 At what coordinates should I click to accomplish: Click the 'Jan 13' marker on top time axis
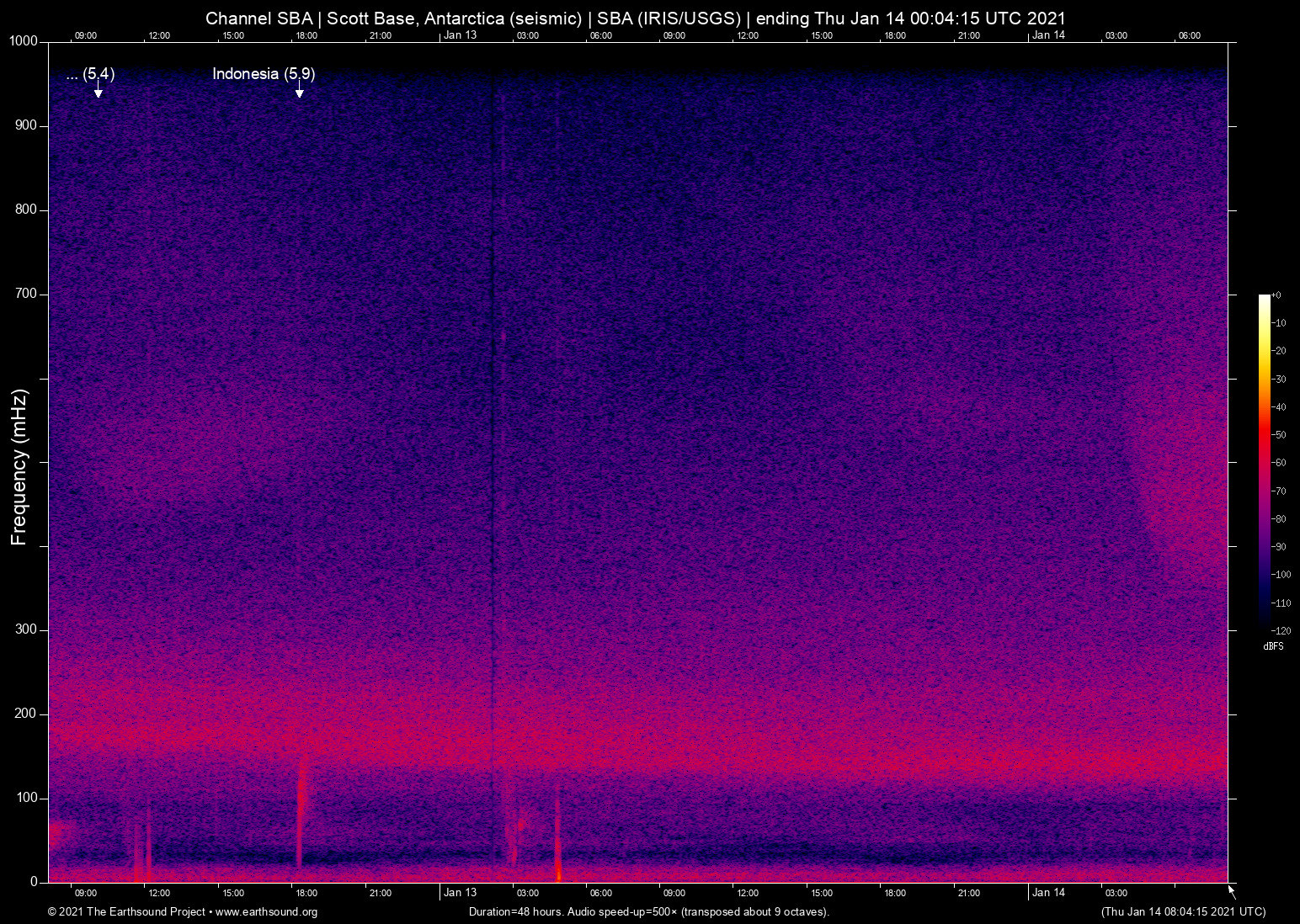(460, 35)
